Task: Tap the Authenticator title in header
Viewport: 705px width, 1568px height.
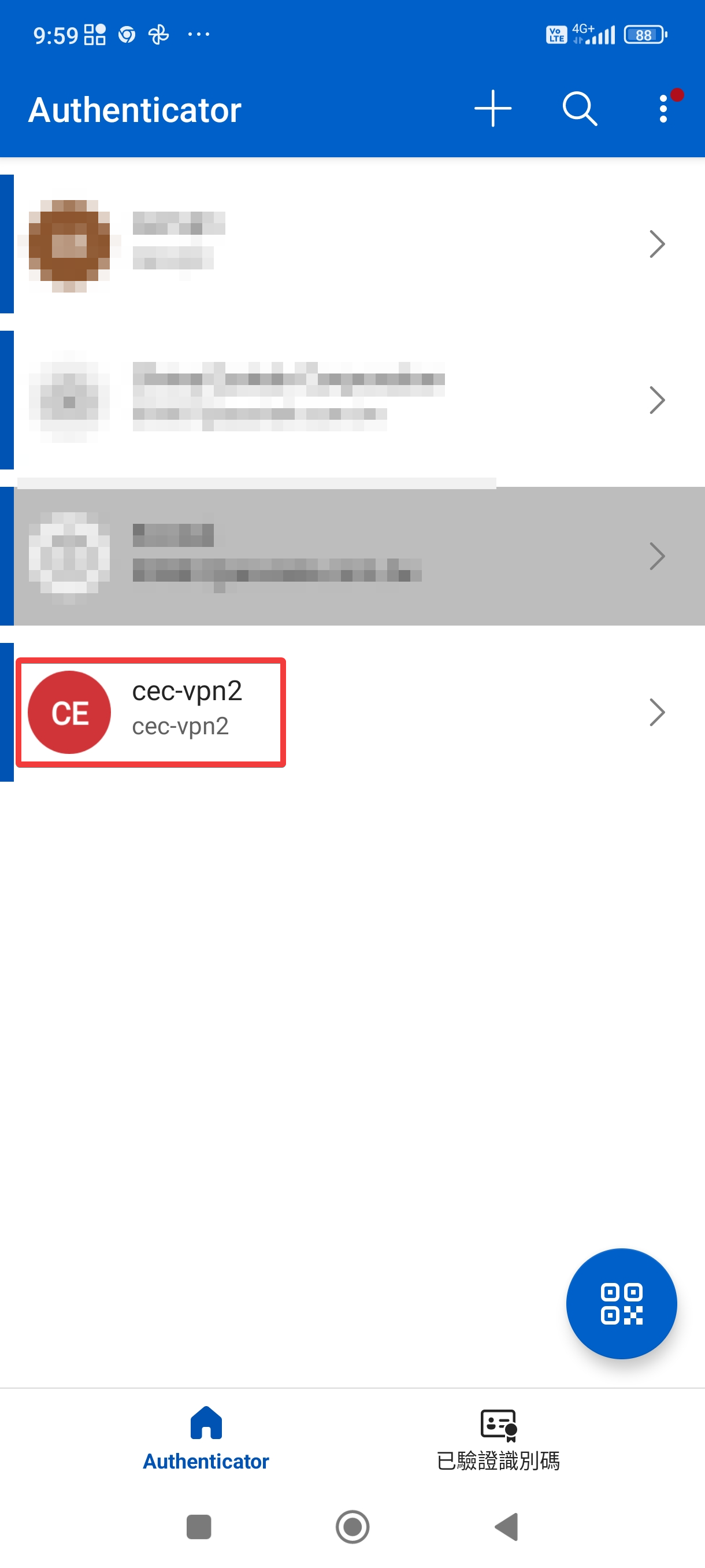Action: point(135,110)
